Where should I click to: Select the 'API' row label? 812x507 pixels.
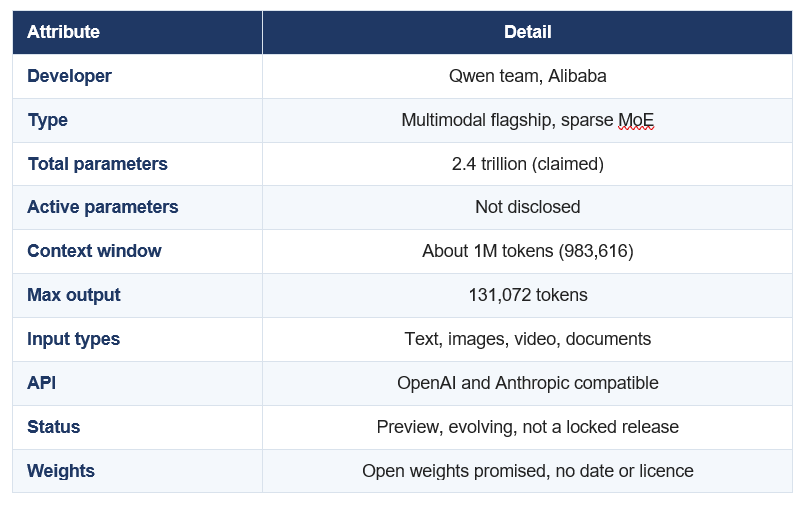[41, 383]
